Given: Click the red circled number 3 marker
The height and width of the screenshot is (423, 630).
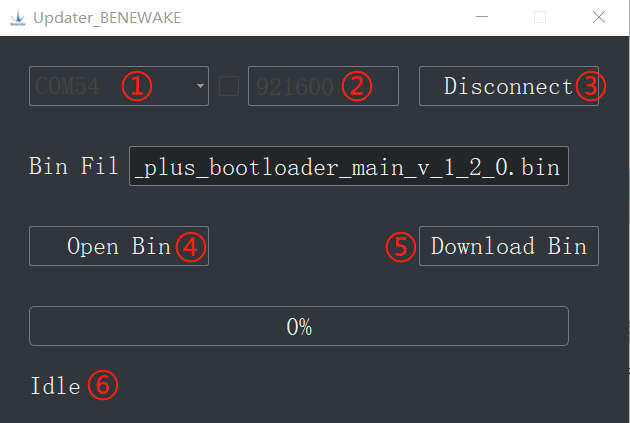Looking at the screenshot, I should (591, 86).
